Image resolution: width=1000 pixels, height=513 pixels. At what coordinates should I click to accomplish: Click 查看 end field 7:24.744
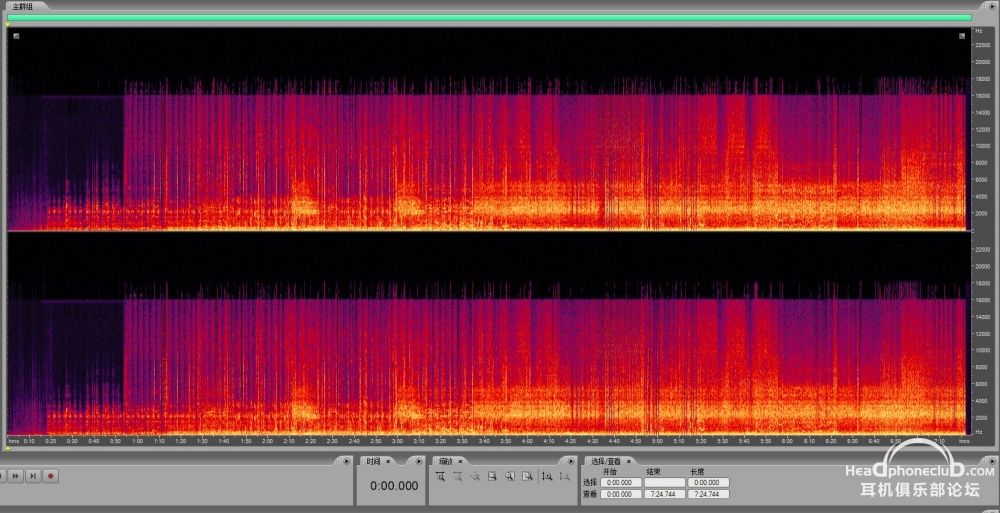[665, 494]
